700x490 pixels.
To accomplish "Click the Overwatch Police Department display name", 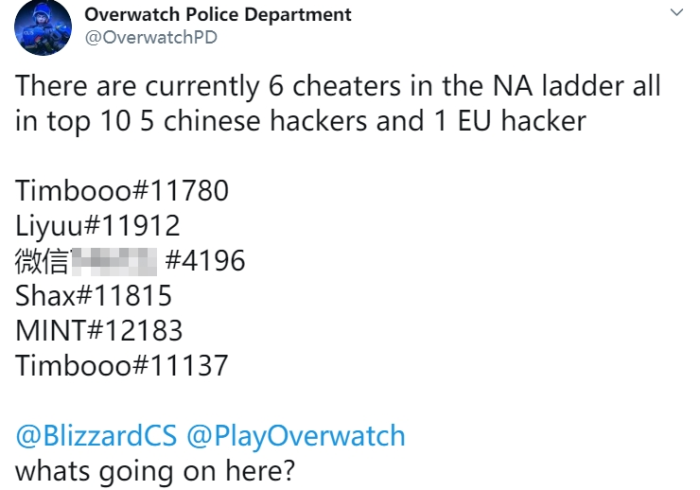I will (218, 15).
